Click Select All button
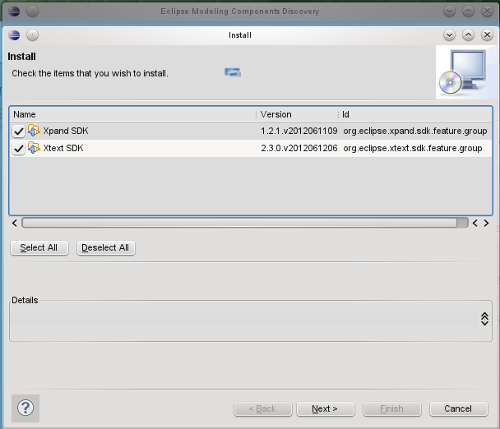Viewport: 500px width, 429px height. coord(39,248)
